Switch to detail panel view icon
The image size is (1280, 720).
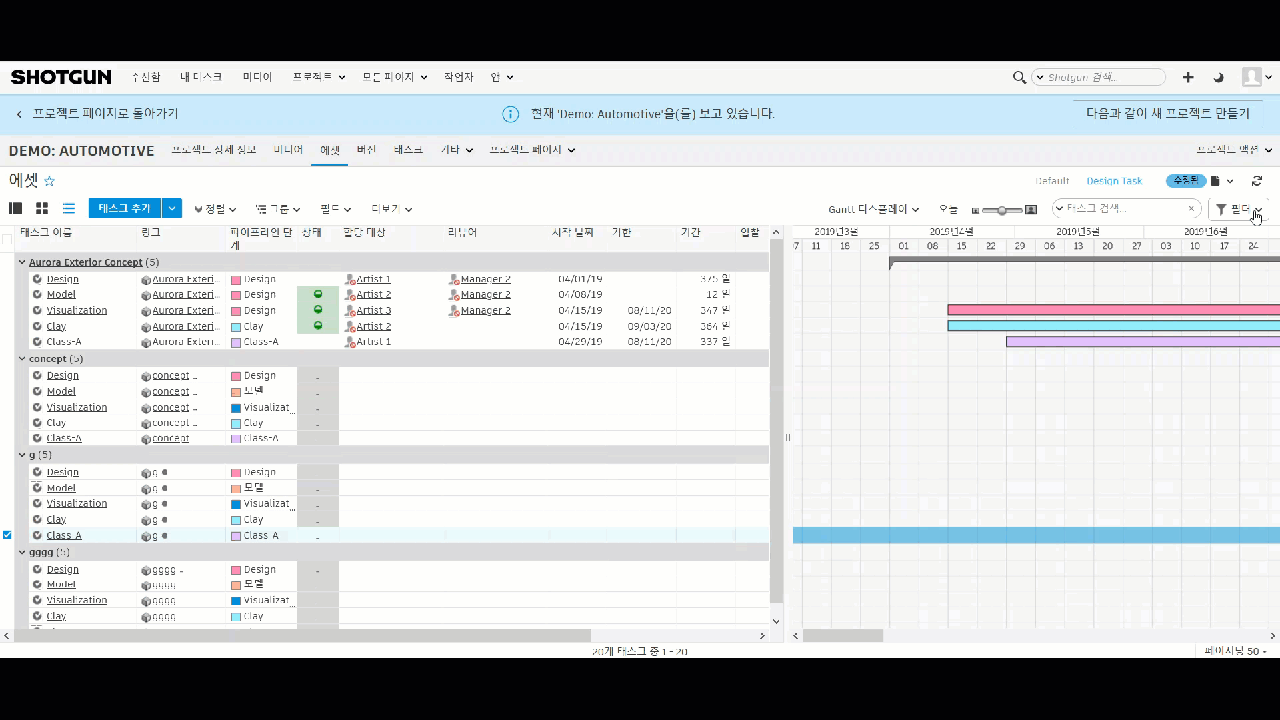click(x=16, y=208)
